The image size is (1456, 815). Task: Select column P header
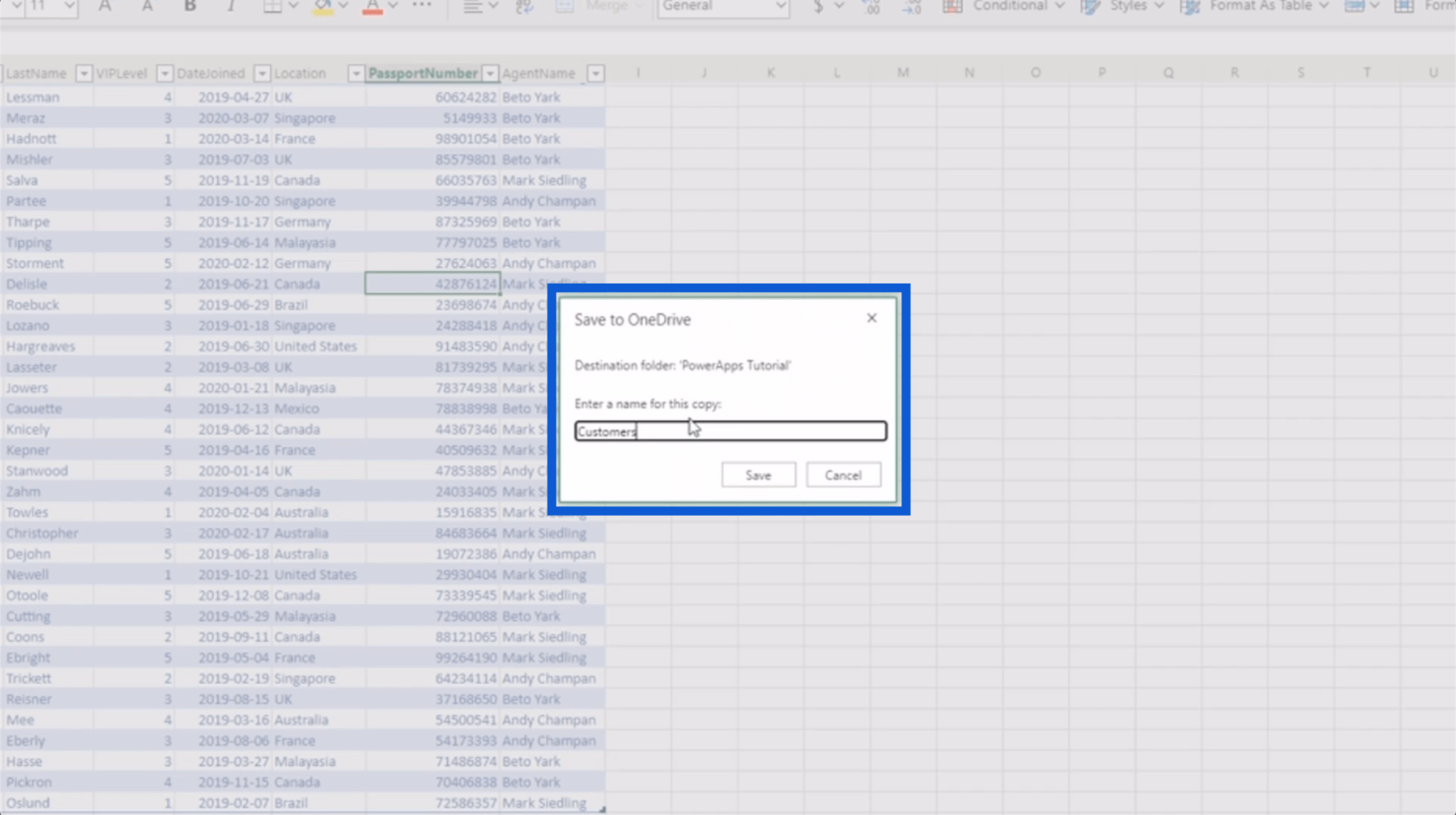[x=1102, y=73]
